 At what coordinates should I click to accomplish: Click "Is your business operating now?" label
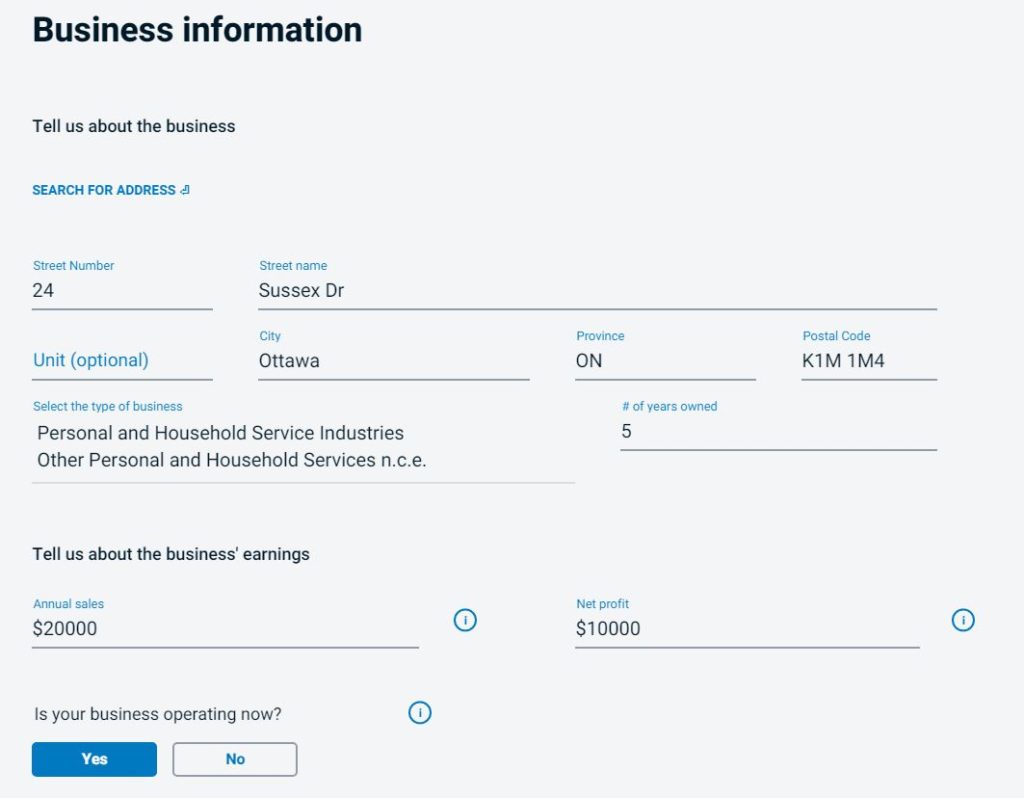tap(158, 714)
